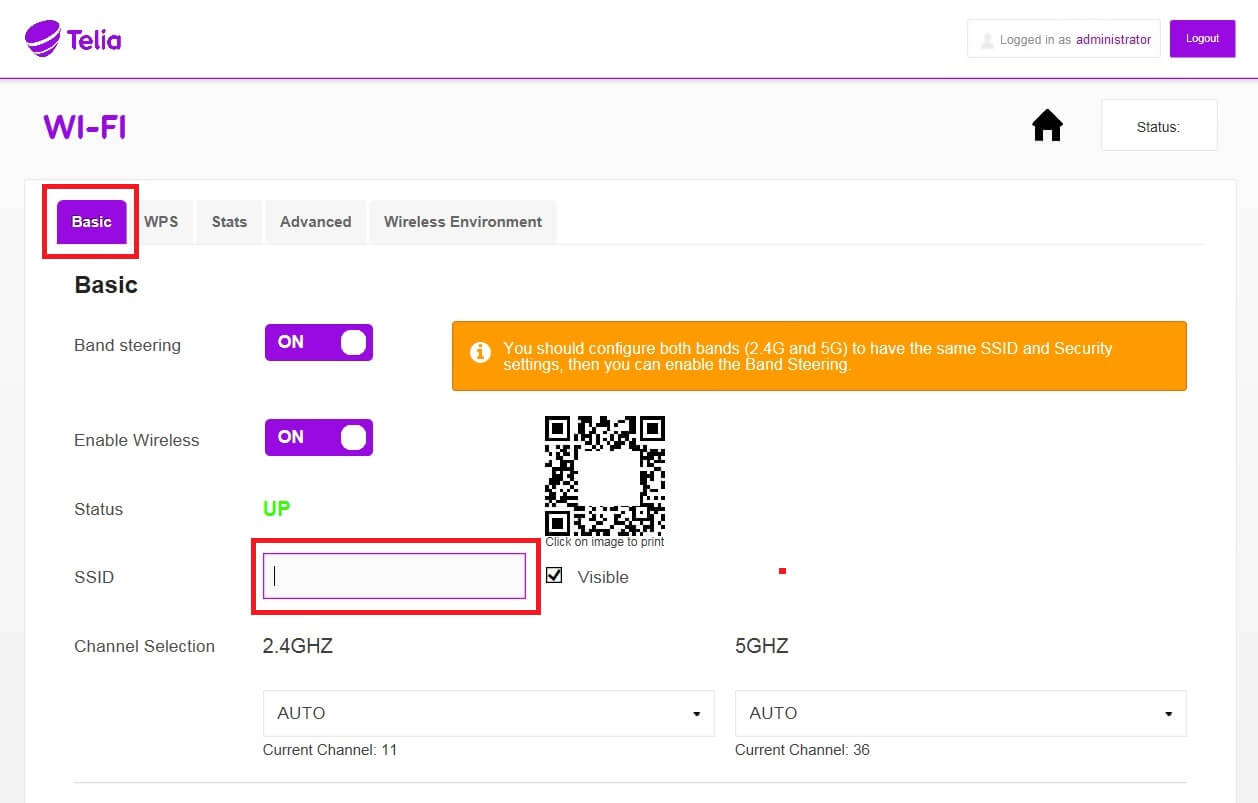Go to home via house icon
Viewport: 1258px width, 803px height.
pyautogui.click(x=1047, y=126)
